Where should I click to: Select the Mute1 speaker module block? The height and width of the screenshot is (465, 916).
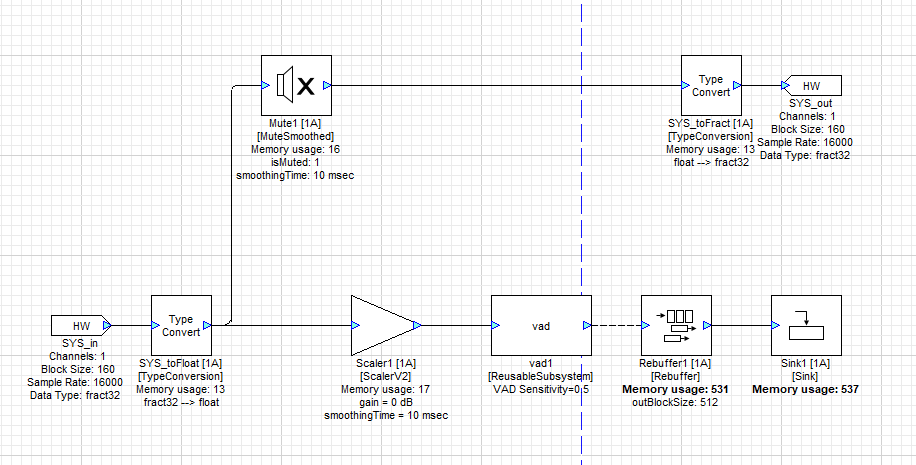point(295,86)
